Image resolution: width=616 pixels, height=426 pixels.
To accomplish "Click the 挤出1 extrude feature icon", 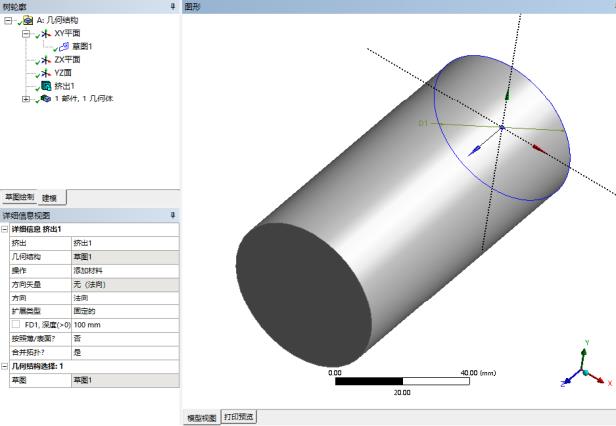I will tap(46, 86).
